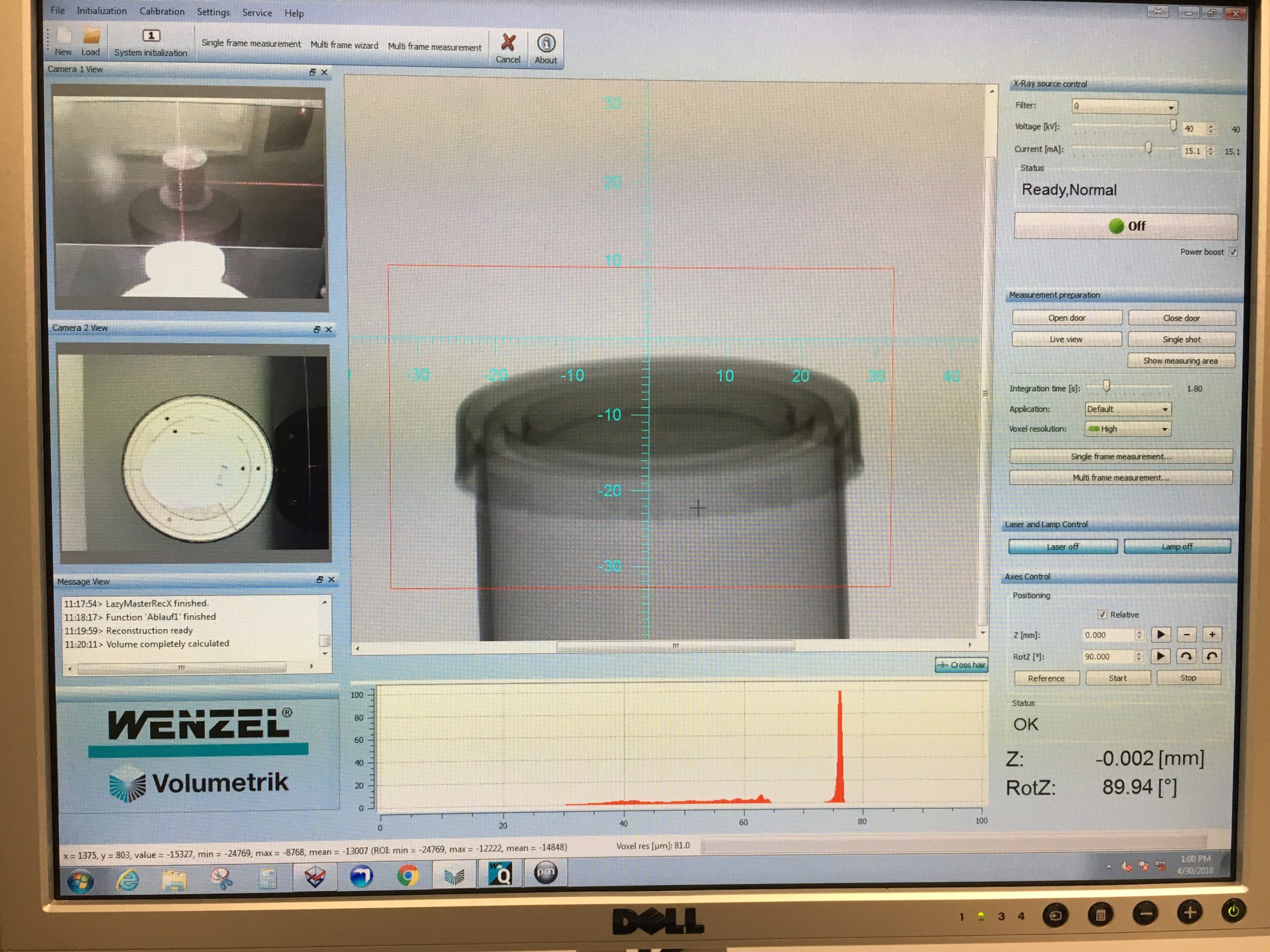Click Single frame measurement toolbar item
Image resolution: width=1270 pixels, height=952 pixels.
[x=251, y=44]
